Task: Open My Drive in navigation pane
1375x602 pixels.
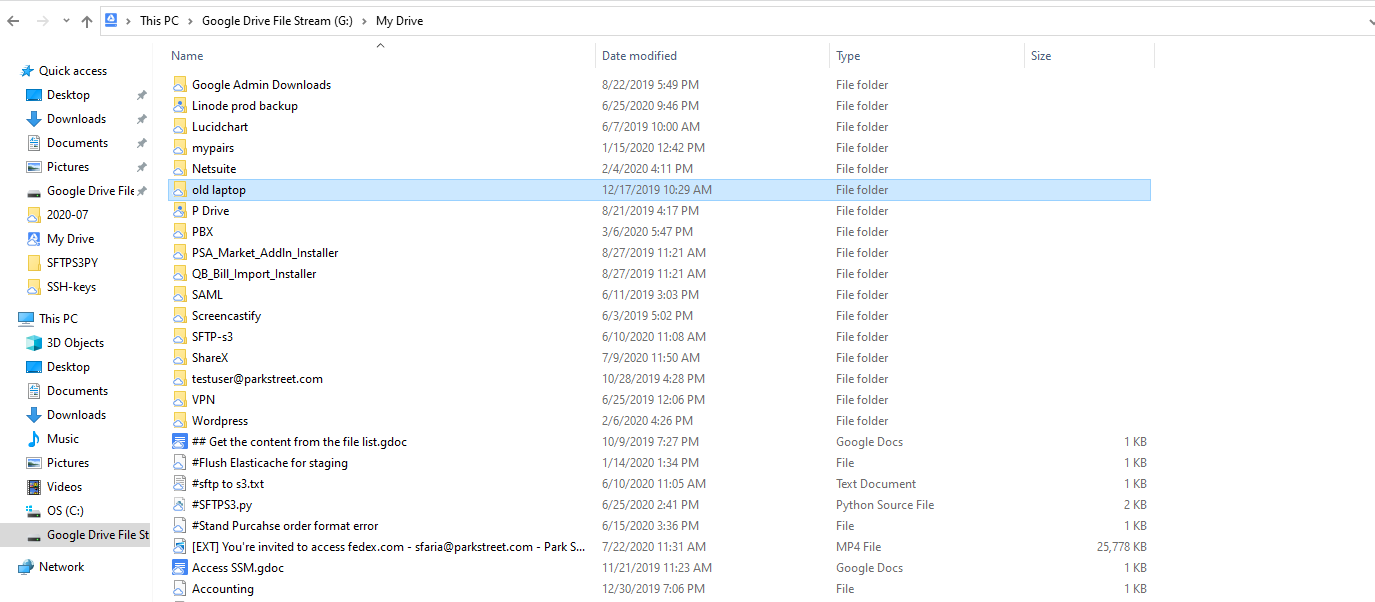Action: tap(70, 239)
